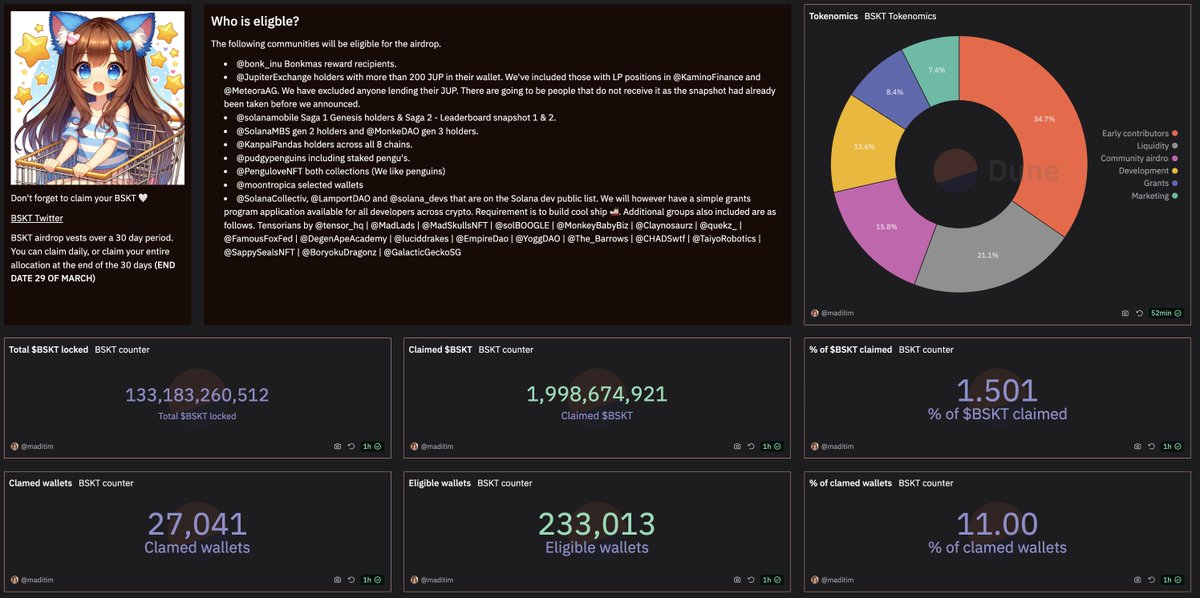Viewport: 1200px width, 598px height.
Task: Click the anime girl shopping cart image
Action: tap(97, 98)
